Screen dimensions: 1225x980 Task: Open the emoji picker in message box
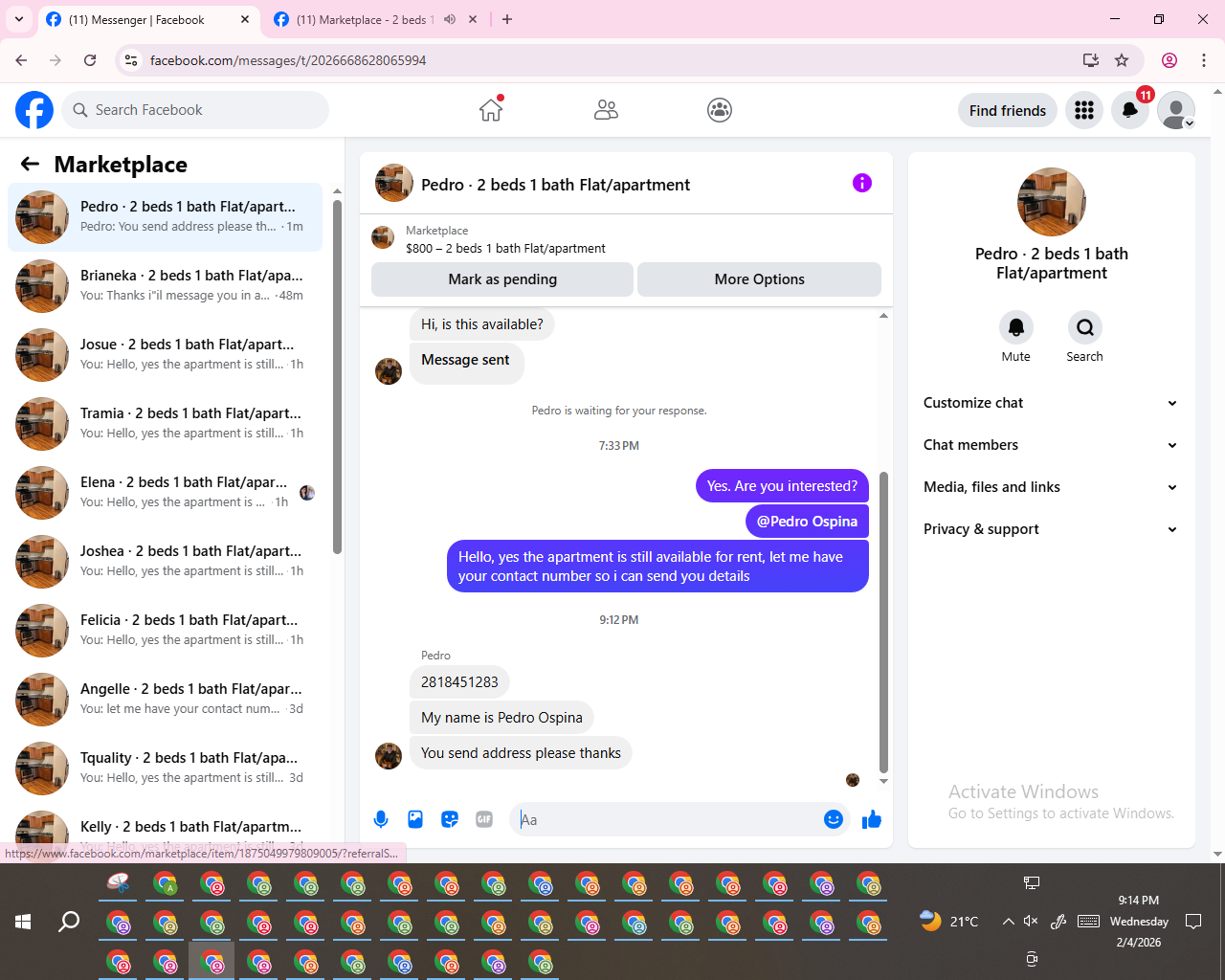point(834,819)
